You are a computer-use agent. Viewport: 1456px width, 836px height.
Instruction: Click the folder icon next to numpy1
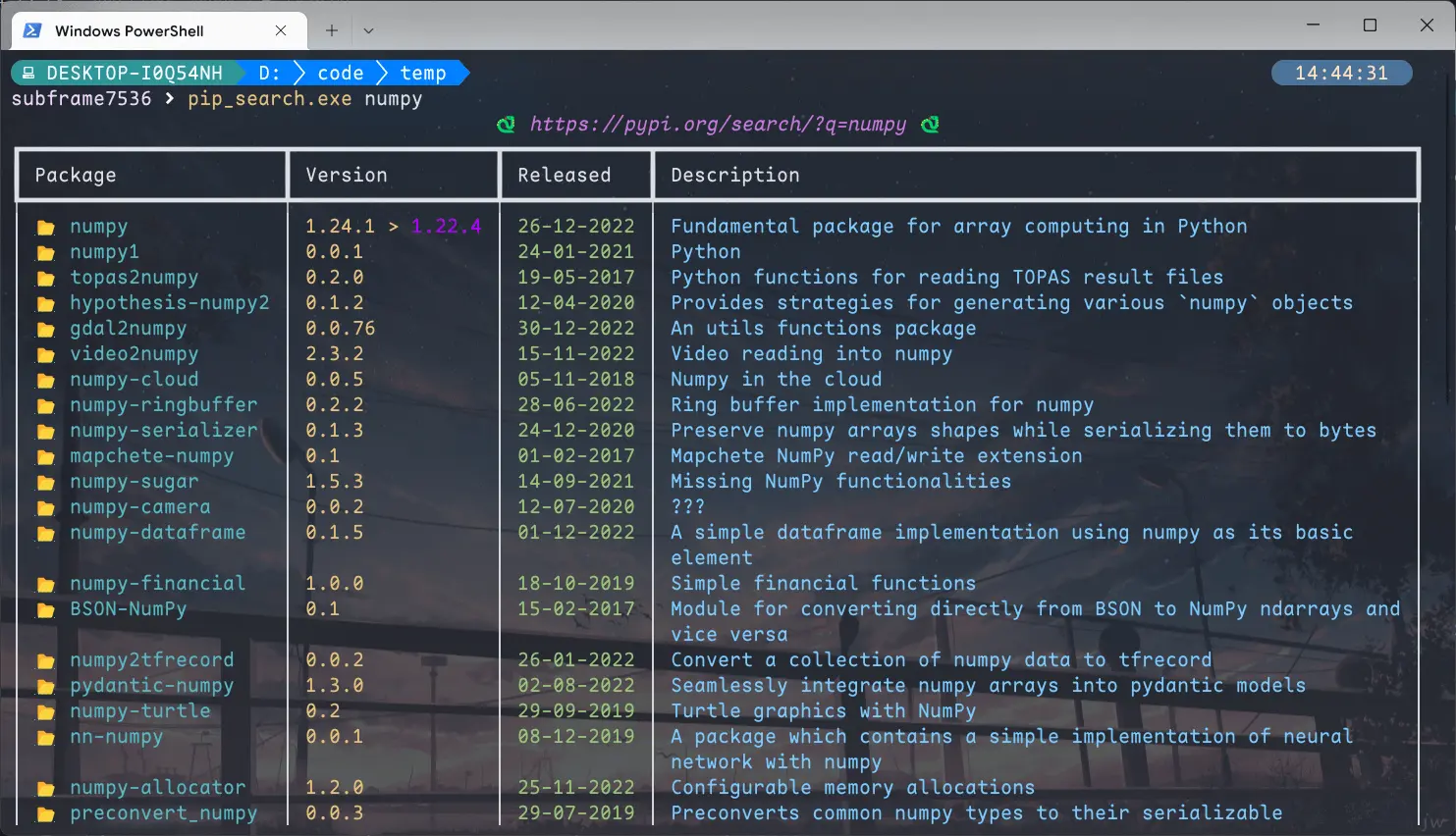[45, 253]
